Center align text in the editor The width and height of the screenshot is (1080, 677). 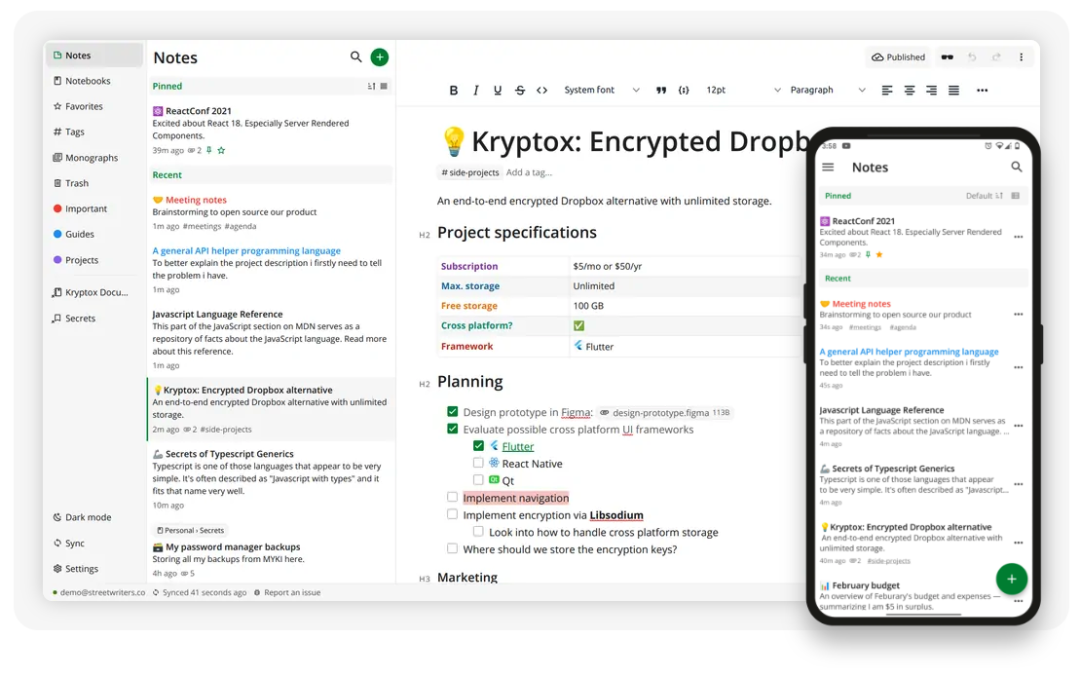[x=909, y=90]
